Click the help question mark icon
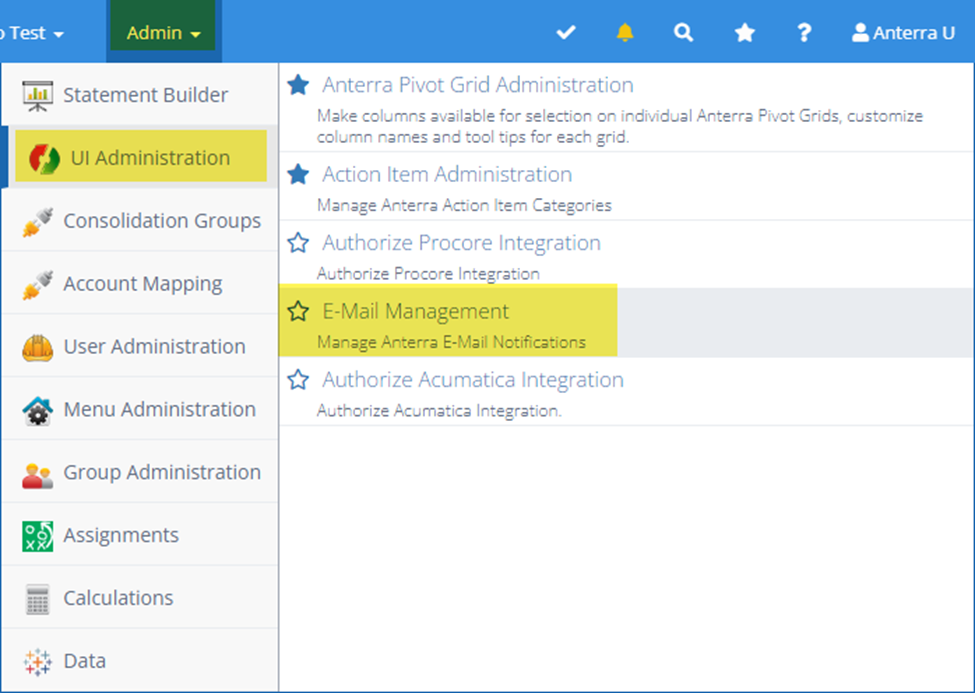This screenshot has width=975, height=693. (x=804, y=32)
